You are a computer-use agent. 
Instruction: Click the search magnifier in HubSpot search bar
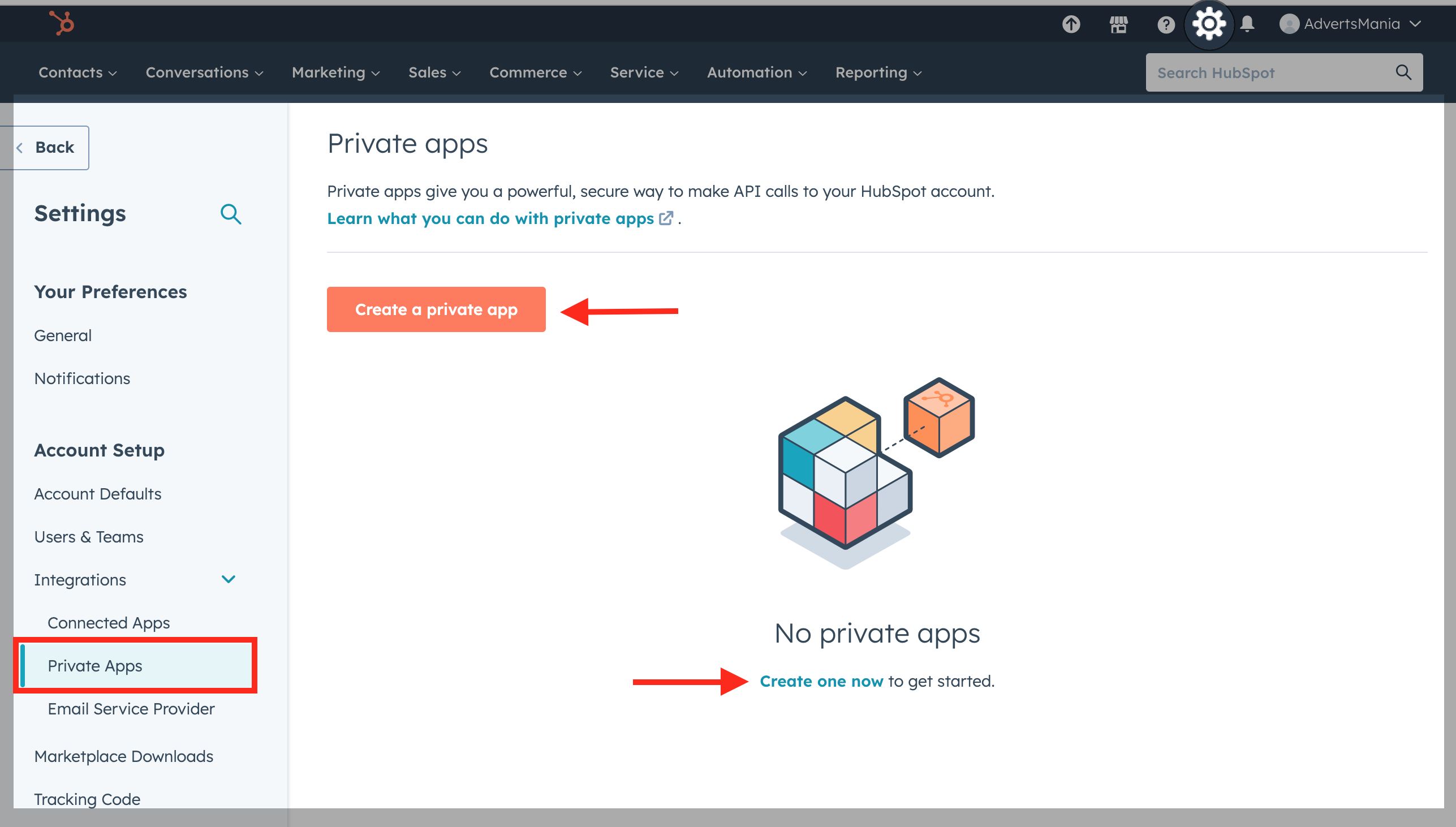[1403, 73]
